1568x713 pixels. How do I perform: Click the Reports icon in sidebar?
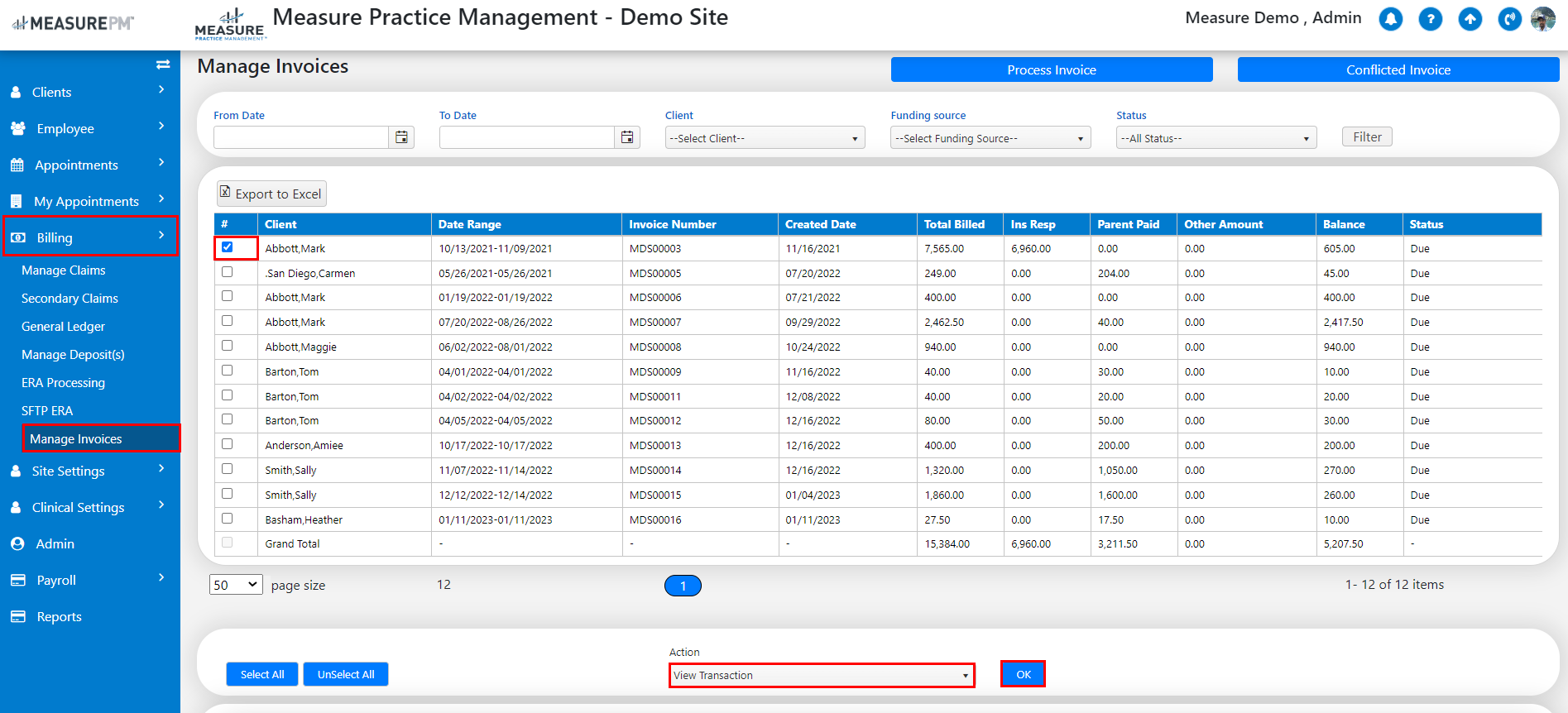18,617
